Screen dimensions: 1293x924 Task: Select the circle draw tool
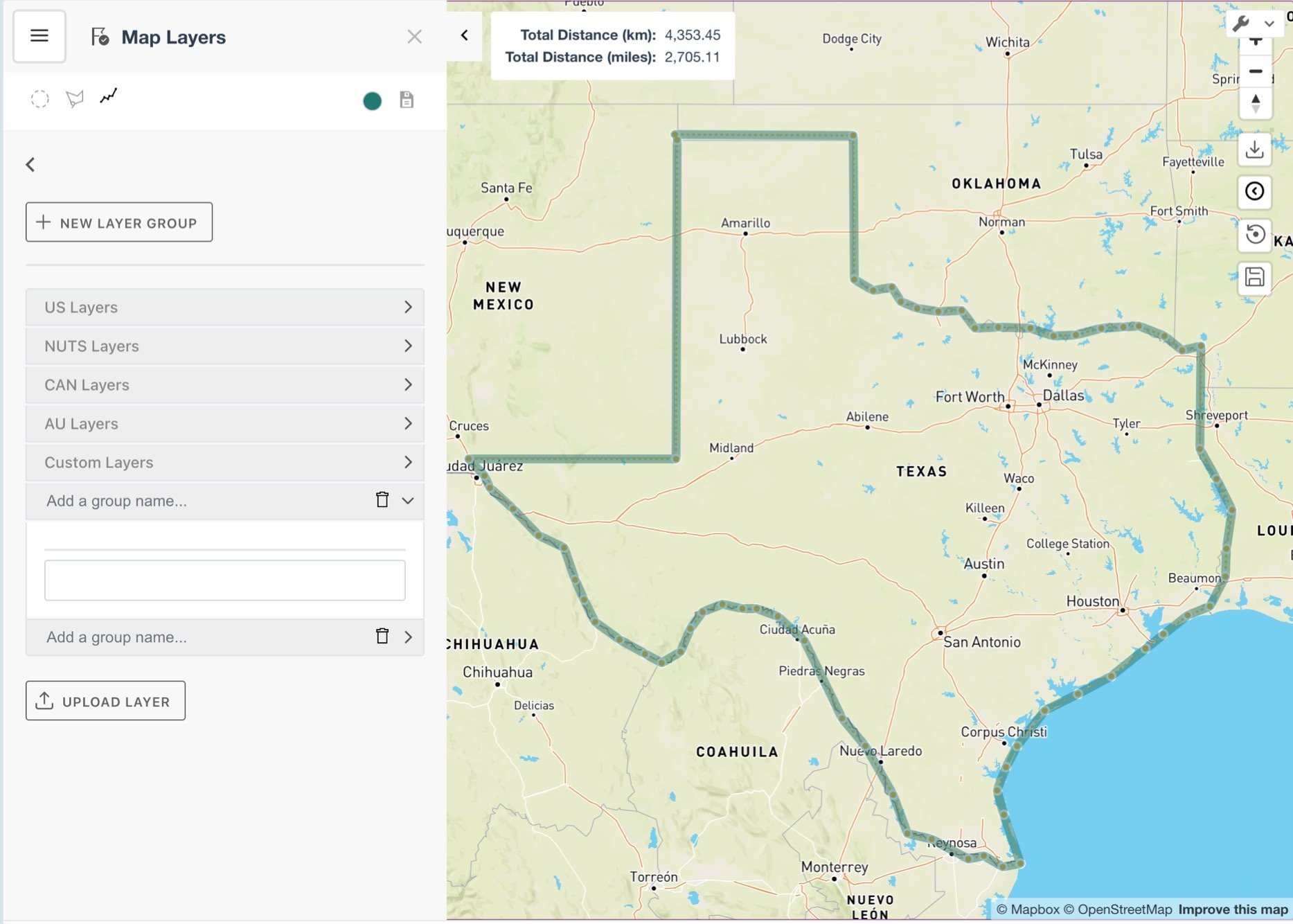[40, 99]
